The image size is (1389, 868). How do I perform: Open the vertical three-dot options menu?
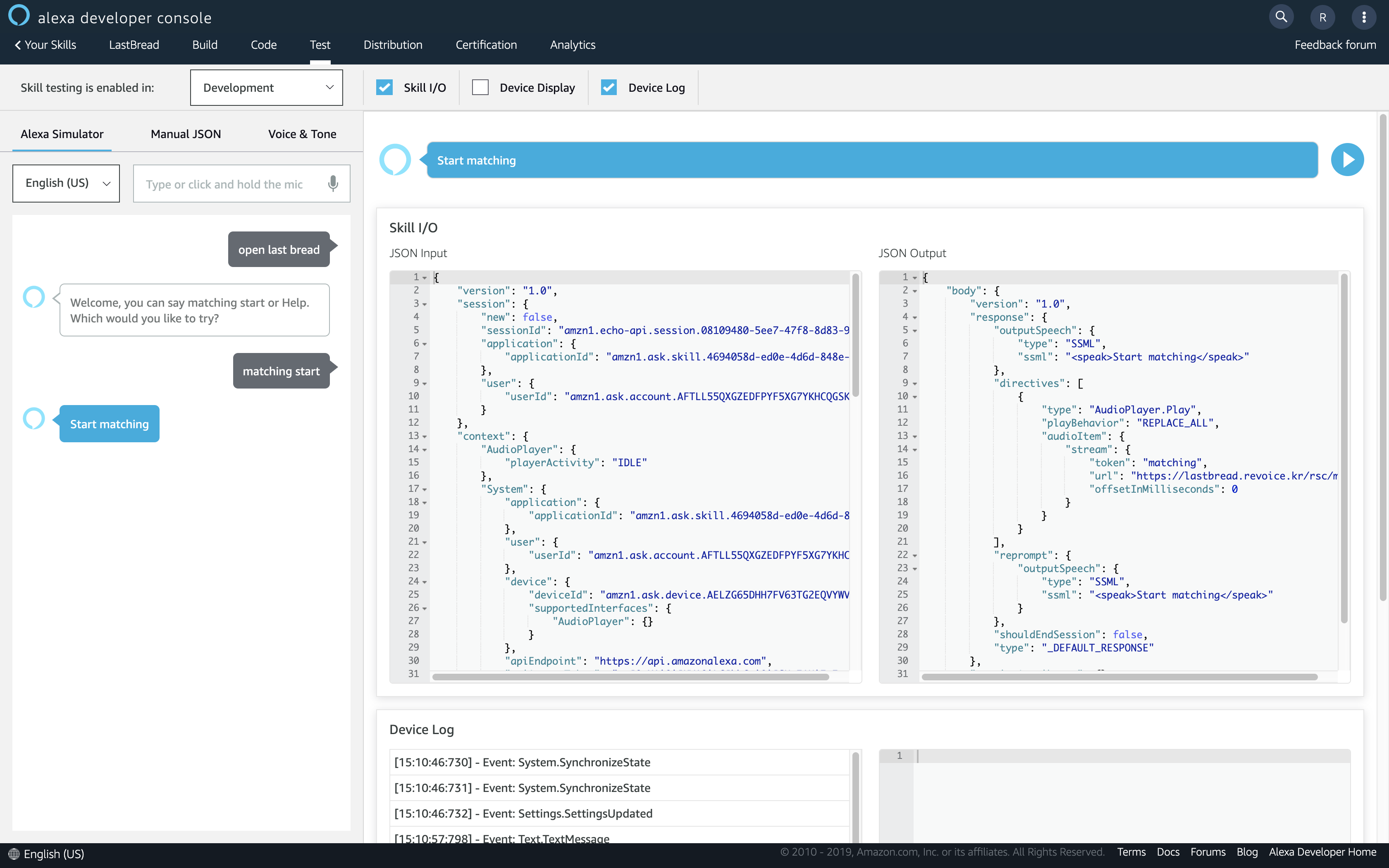1364,17
